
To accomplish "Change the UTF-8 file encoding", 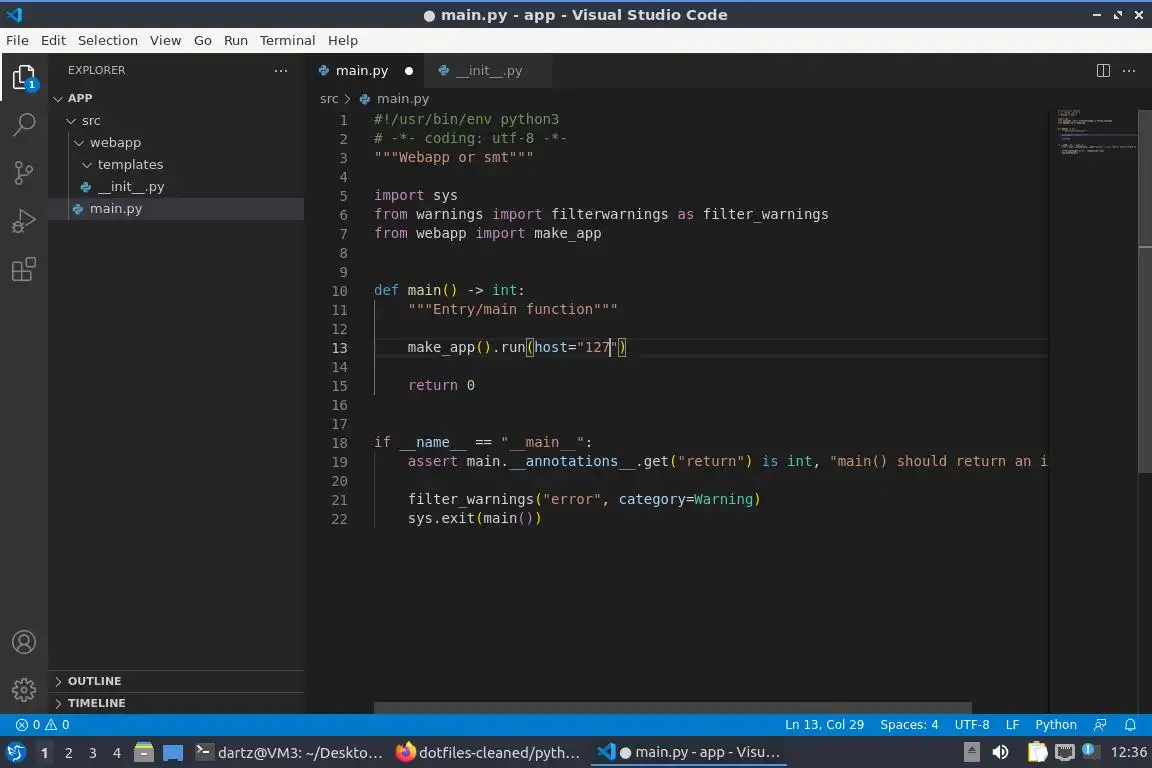I will click(x=972, y=725).
